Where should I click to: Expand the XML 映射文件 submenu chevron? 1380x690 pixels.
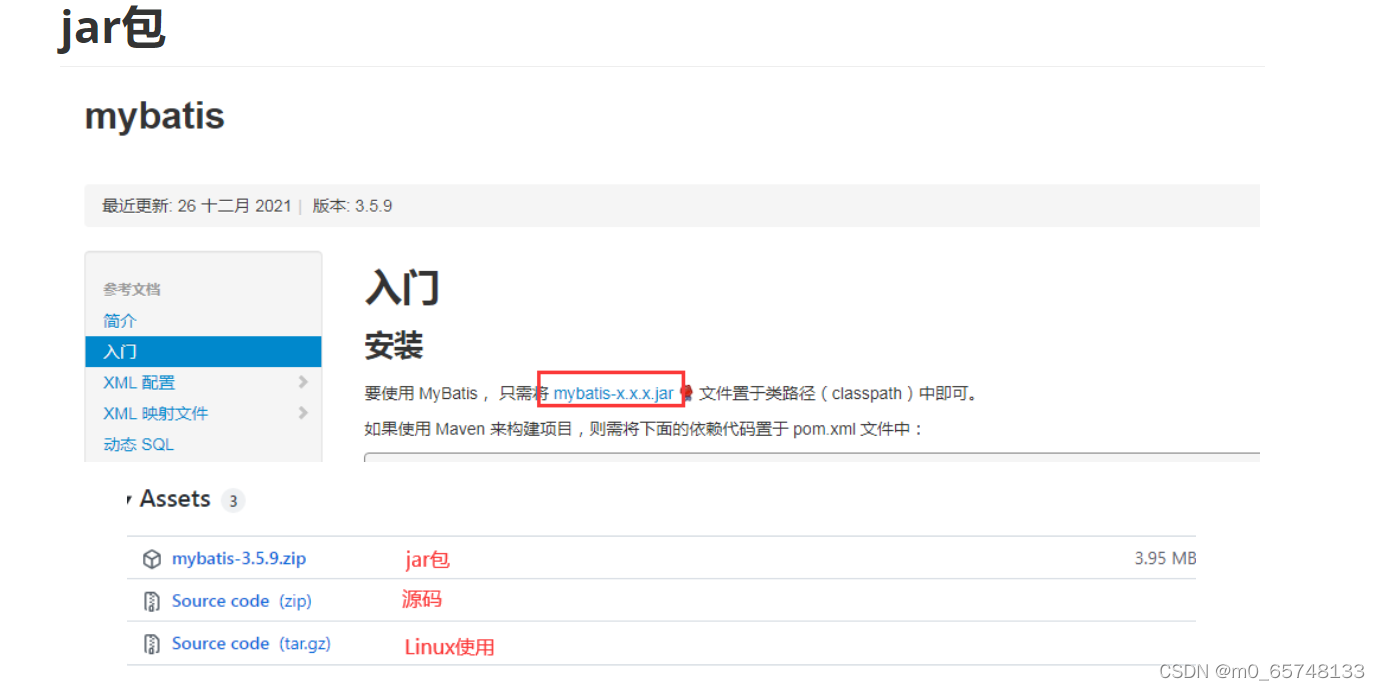point(303,413)
